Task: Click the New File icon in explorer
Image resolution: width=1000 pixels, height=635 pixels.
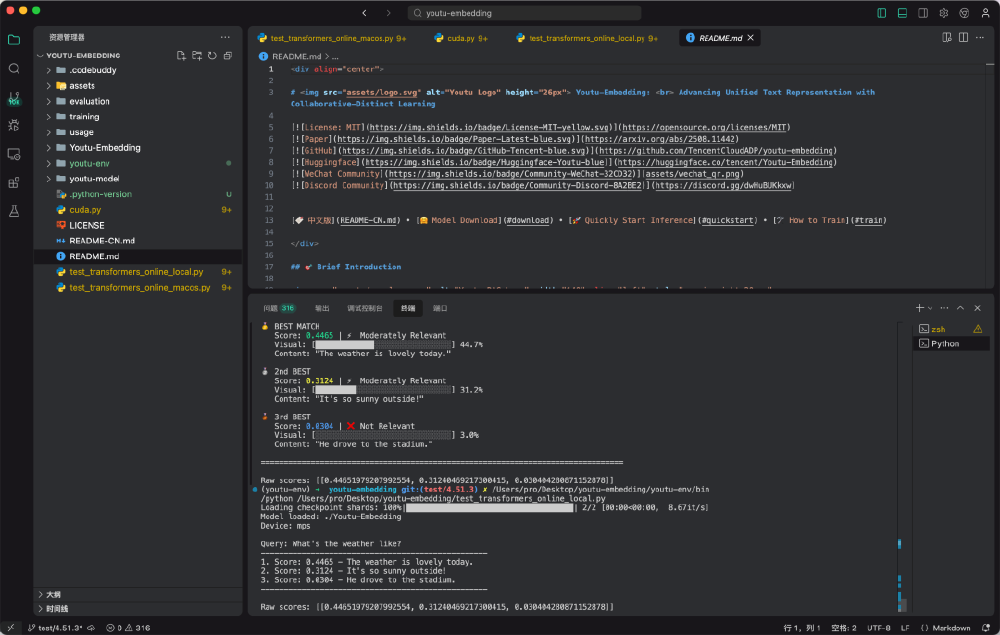Action: click(180, 56)
